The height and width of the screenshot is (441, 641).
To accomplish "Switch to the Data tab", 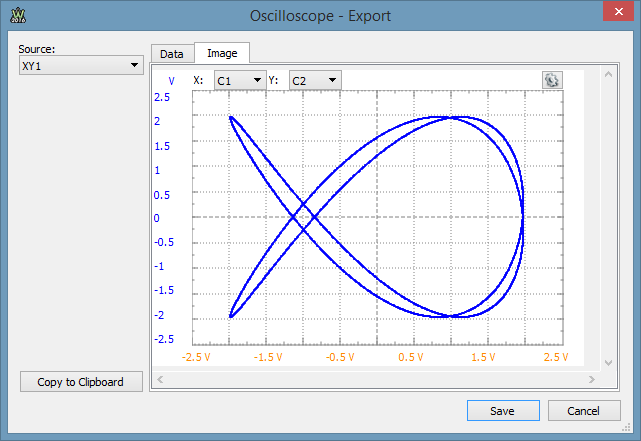I will (x=172, y=54).
